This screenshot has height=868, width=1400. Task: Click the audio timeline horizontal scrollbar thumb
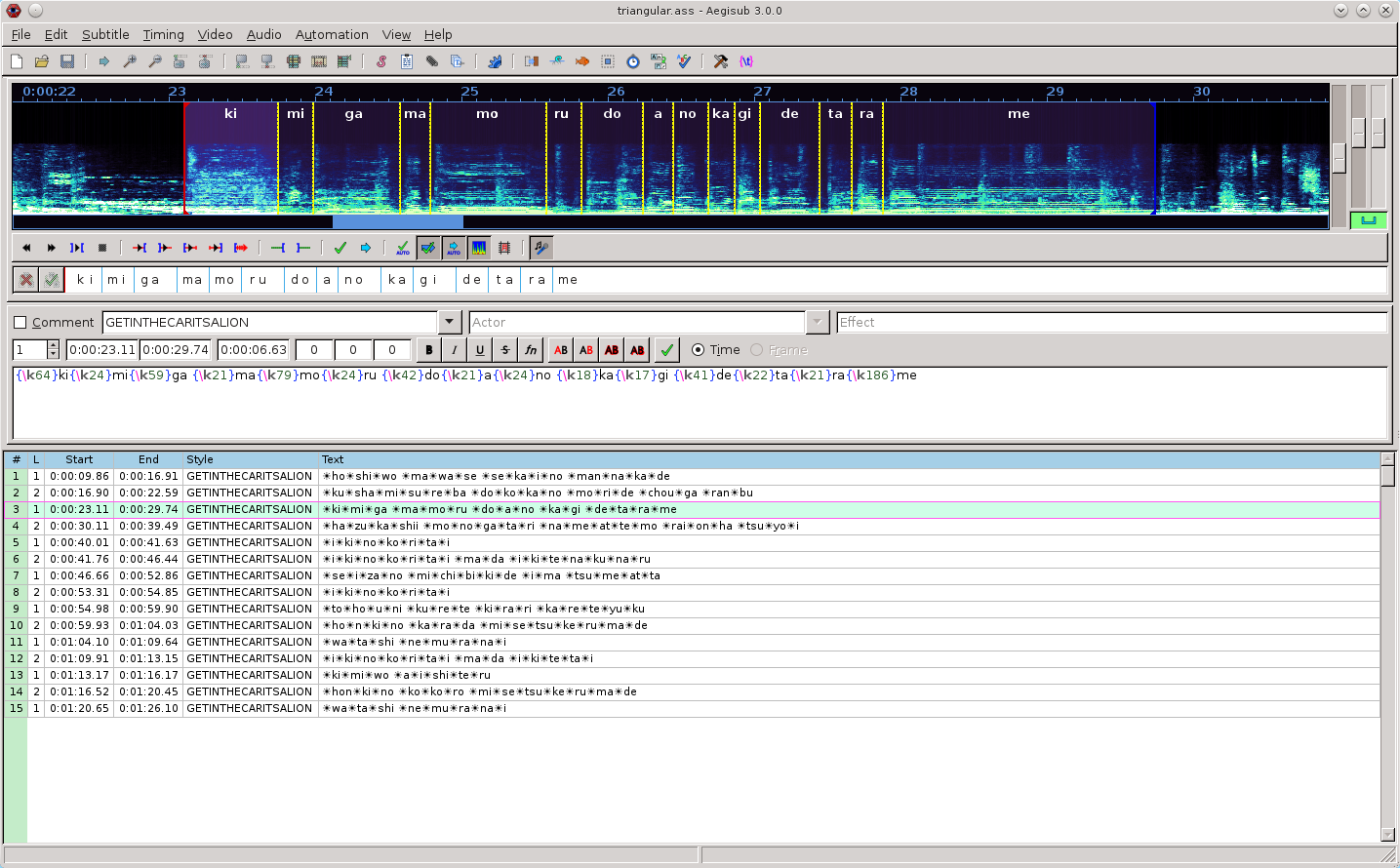click(x=398, y=222)
